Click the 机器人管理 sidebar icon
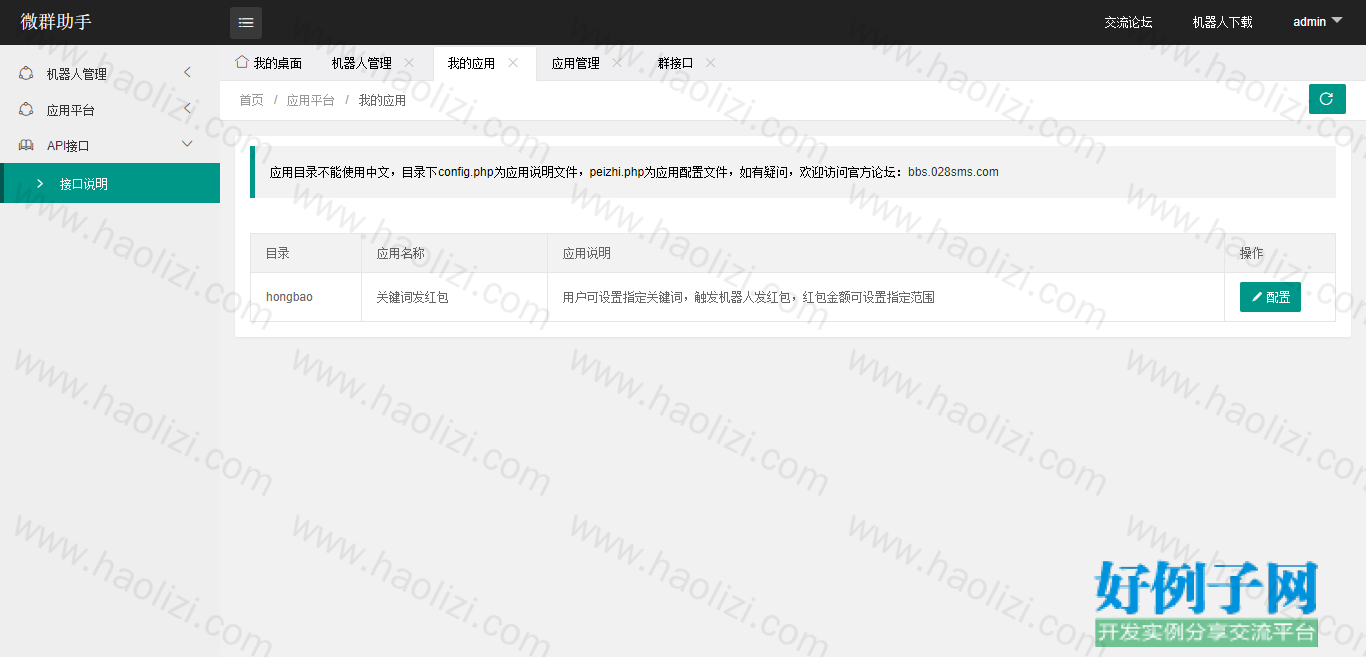Viewport: 1366px width, 657px height. (26, 73)
